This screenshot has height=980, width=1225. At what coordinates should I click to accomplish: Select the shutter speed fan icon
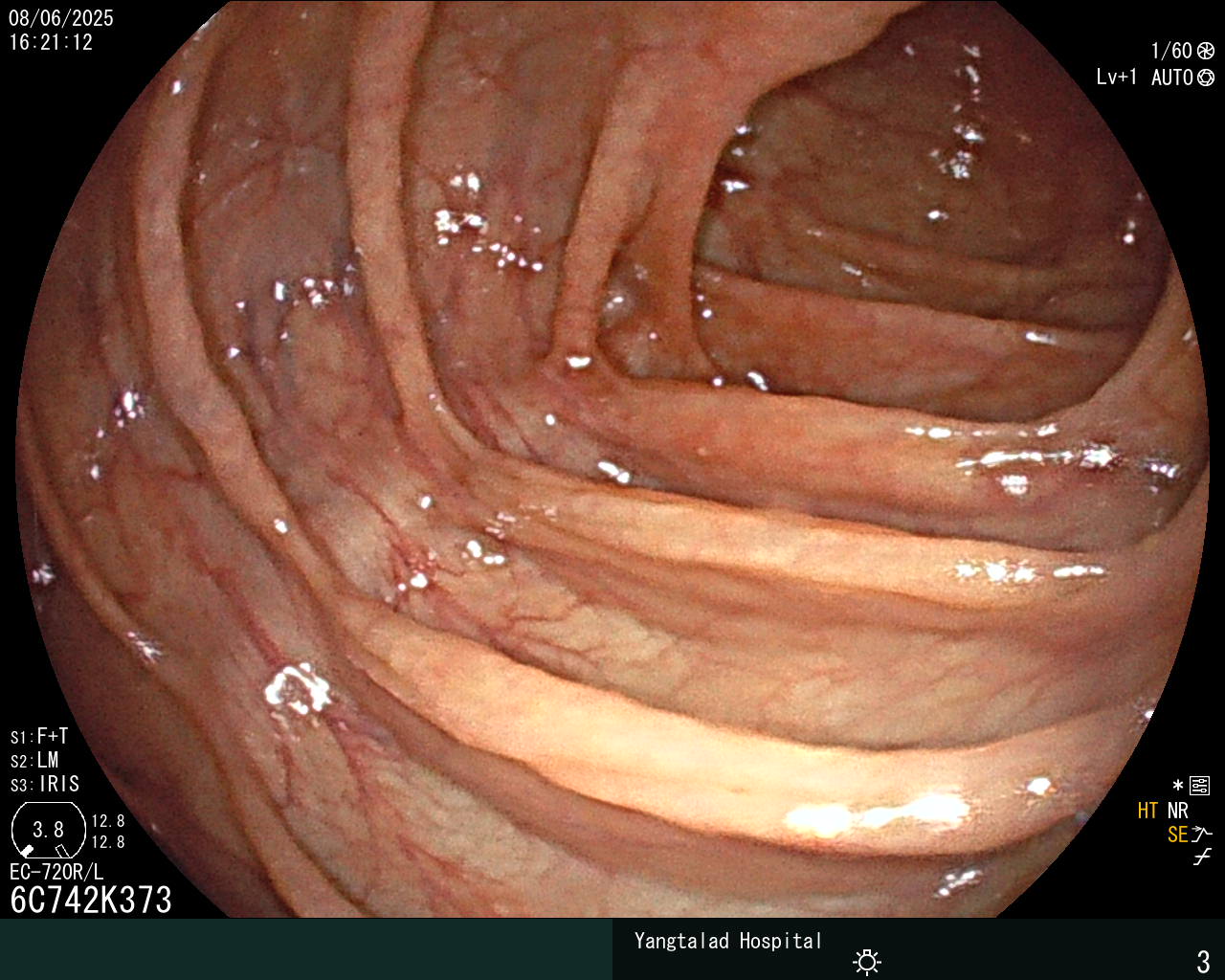pyautogui.click(x=1206, y=51)
